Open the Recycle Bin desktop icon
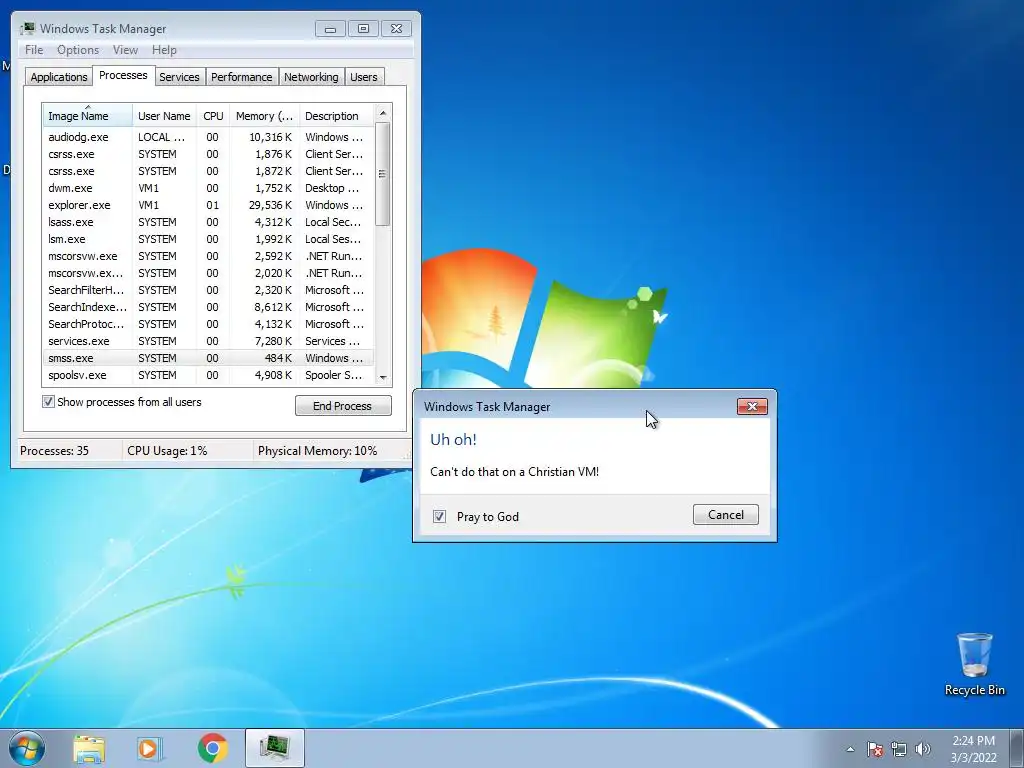The width and height of the screenshot is (1024, 768). pos(974,664)
